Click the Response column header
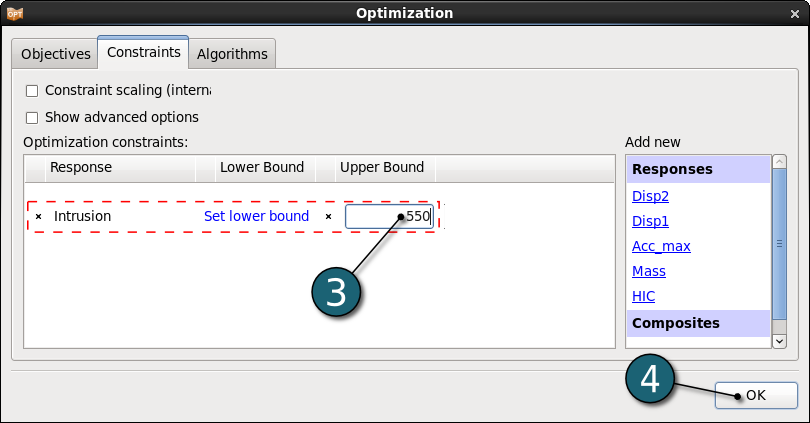 (x=81, y=167)
